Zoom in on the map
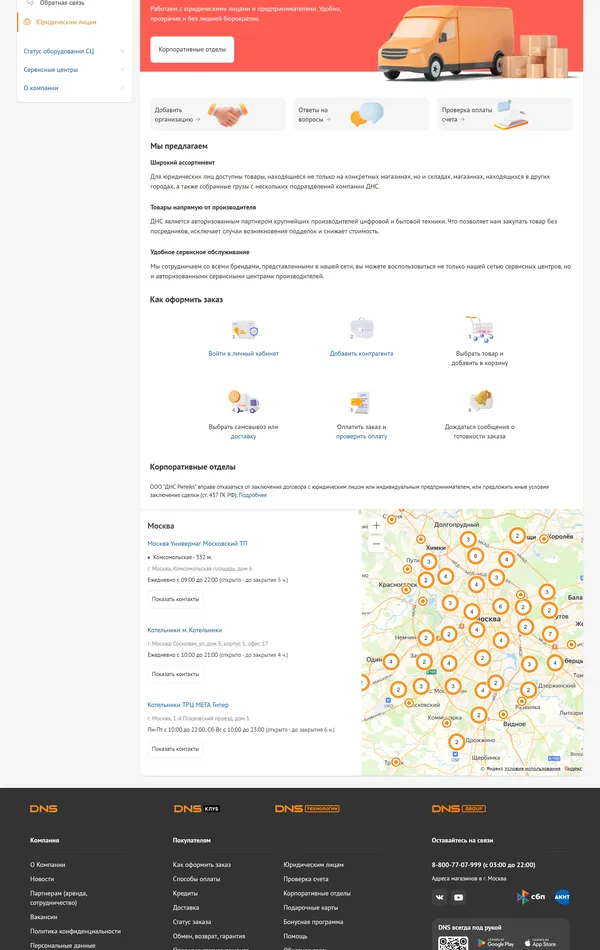Screen dimensions: 600x950 coord(376,525)
